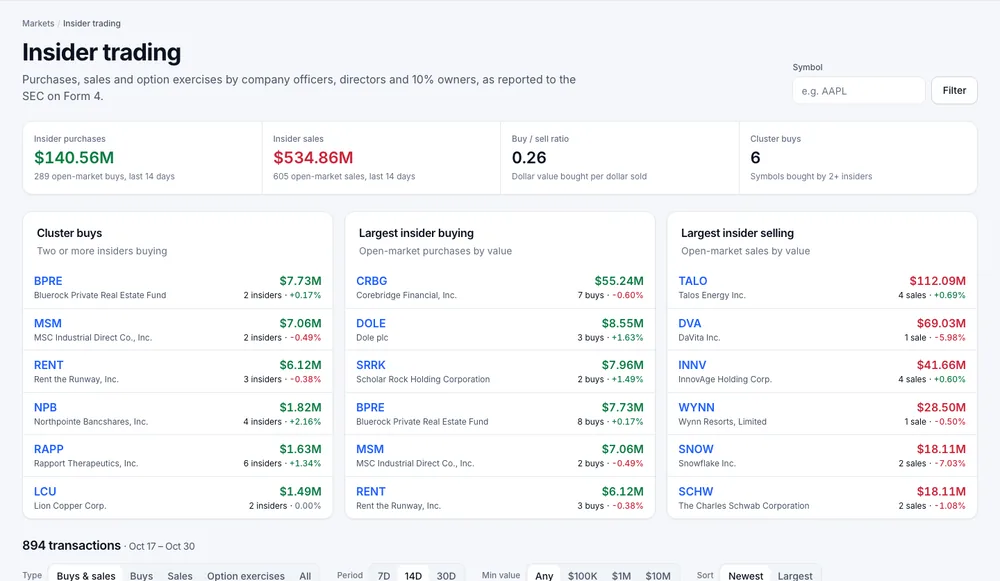The image size is (1000, 581).
Task: Click the Scholar Rock Holding Corporation name
Action: click(423, 379)
